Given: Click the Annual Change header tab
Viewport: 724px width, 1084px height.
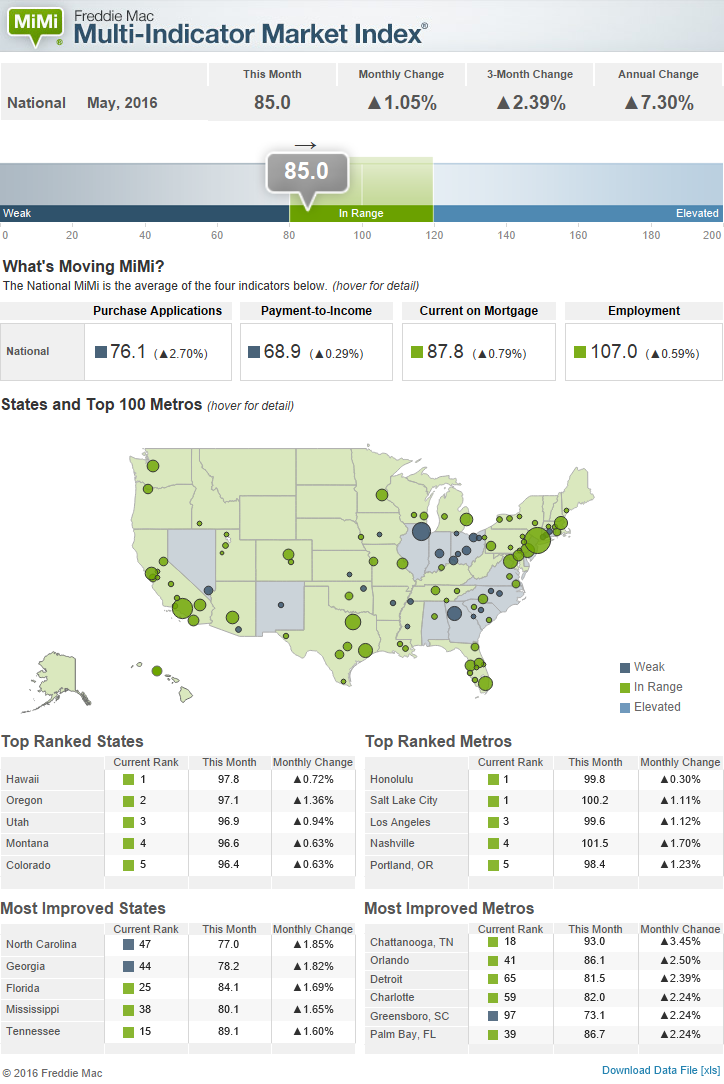Looking at the screenshot, I should point(658,74).
